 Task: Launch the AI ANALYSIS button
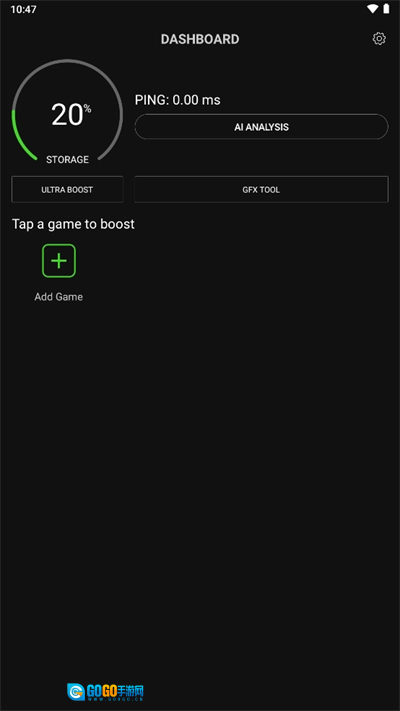click(261, 127)
